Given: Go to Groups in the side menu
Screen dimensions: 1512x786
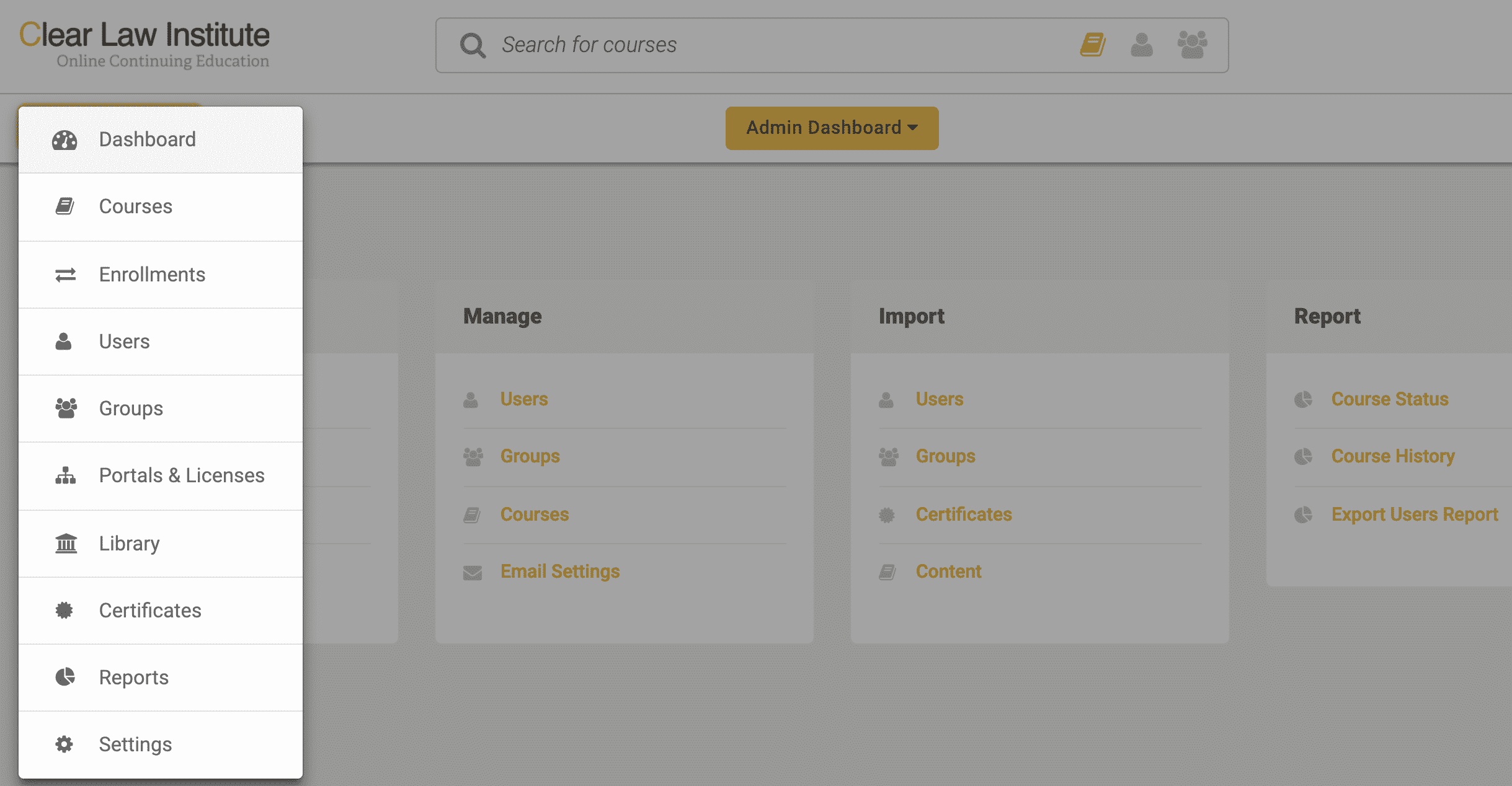Looking at the screenshot, I should point(161,408).
